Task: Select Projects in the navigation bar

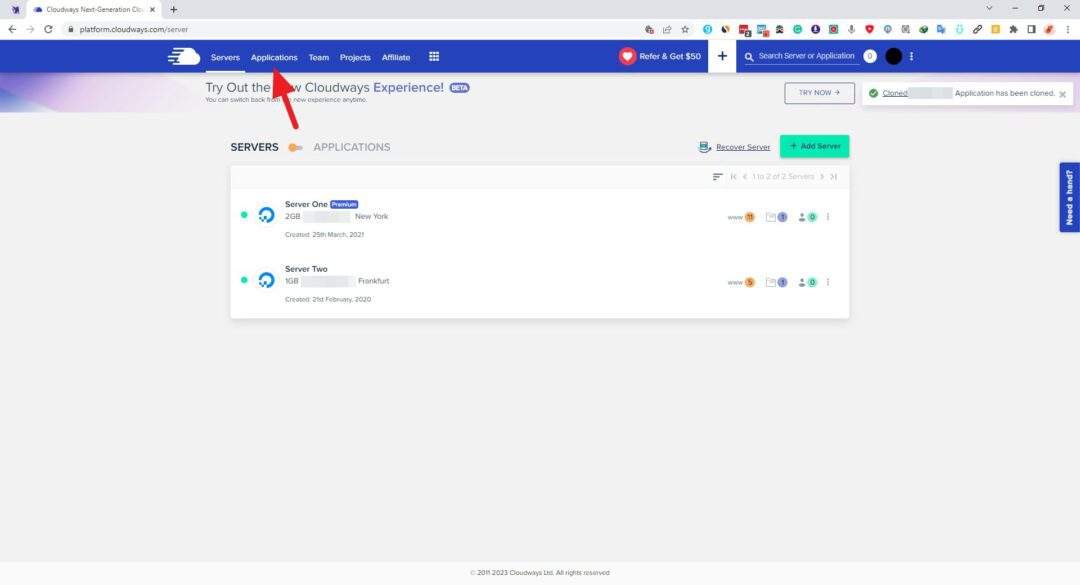Action: pos(355,57)
